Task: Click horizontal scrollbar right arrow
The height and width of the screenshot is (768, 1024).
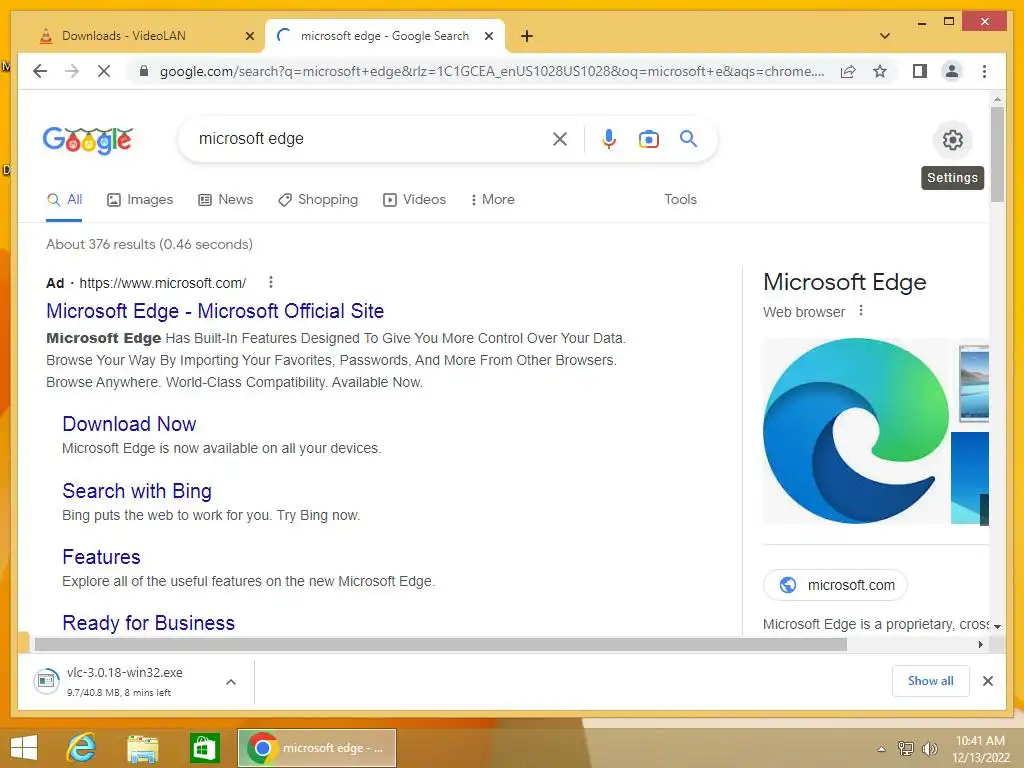Action: pos(980,645)
